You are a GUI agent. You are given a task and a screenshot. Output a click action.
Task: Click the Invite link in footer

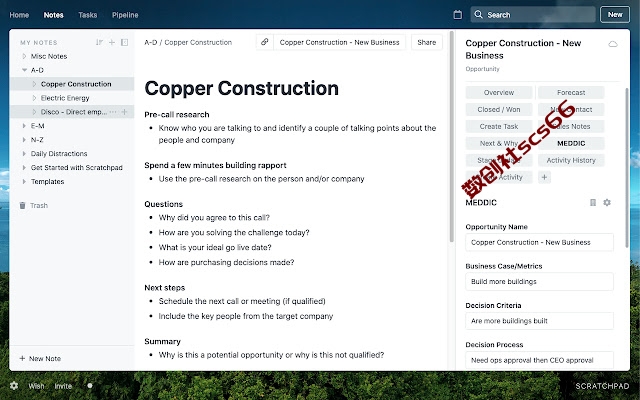63,386
